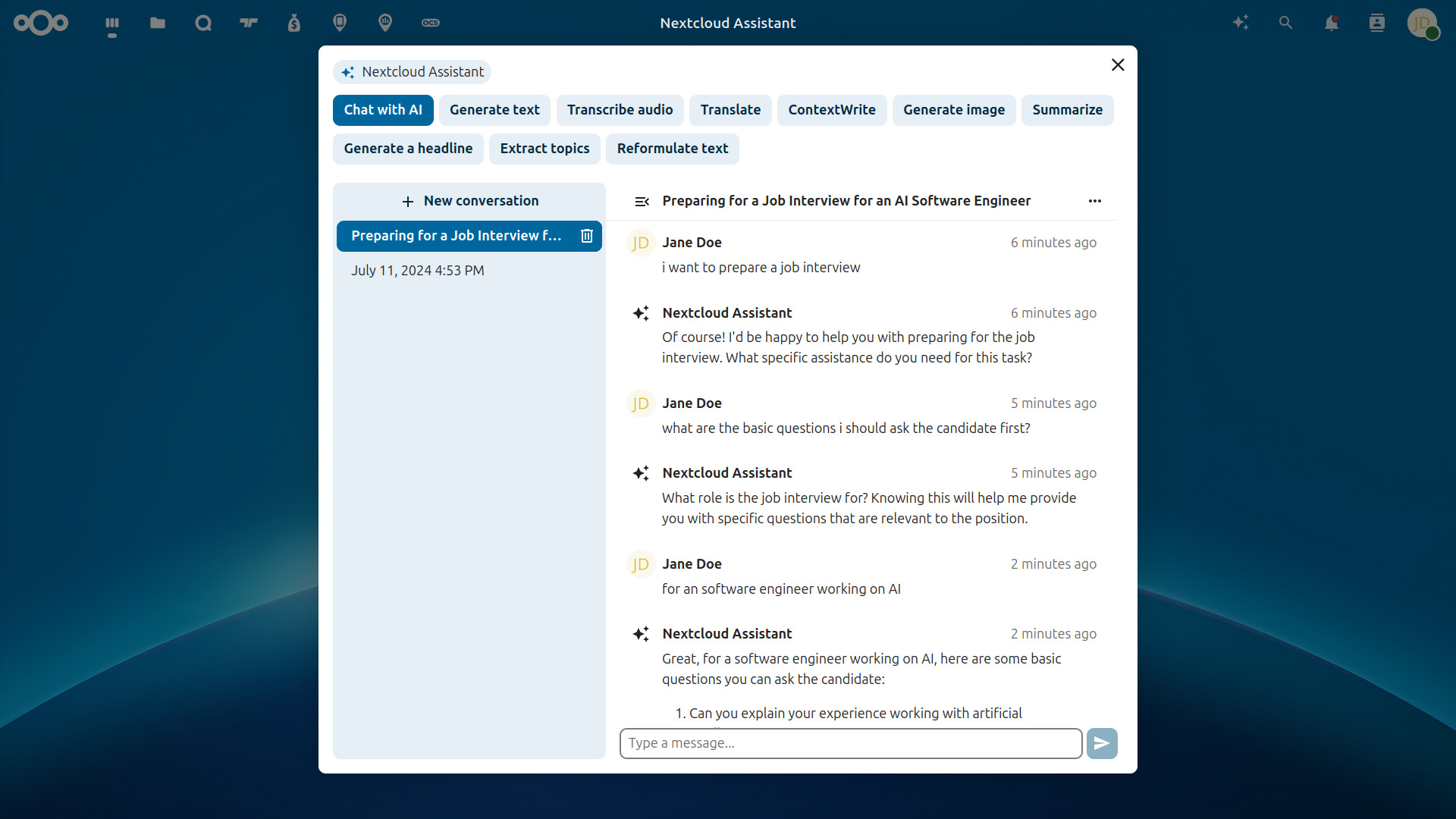Click the 'Great, for a software engineer' reply

click(861, 669)
